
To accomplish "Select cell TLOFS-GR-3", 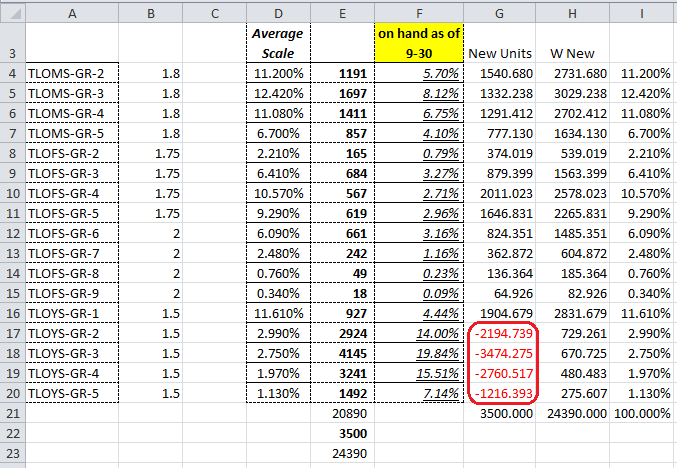I will pos(72,173).
